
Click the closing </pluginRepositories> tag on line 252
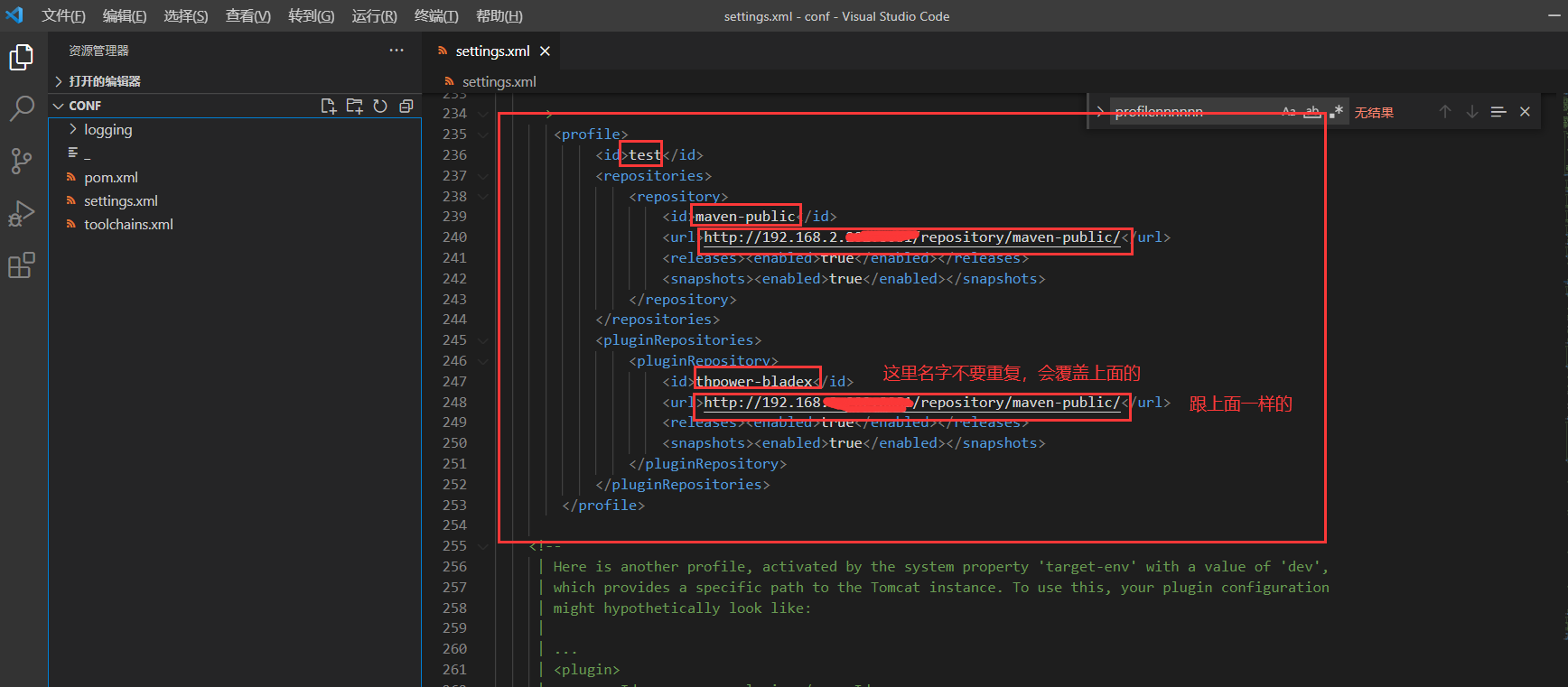coord(683,485)
